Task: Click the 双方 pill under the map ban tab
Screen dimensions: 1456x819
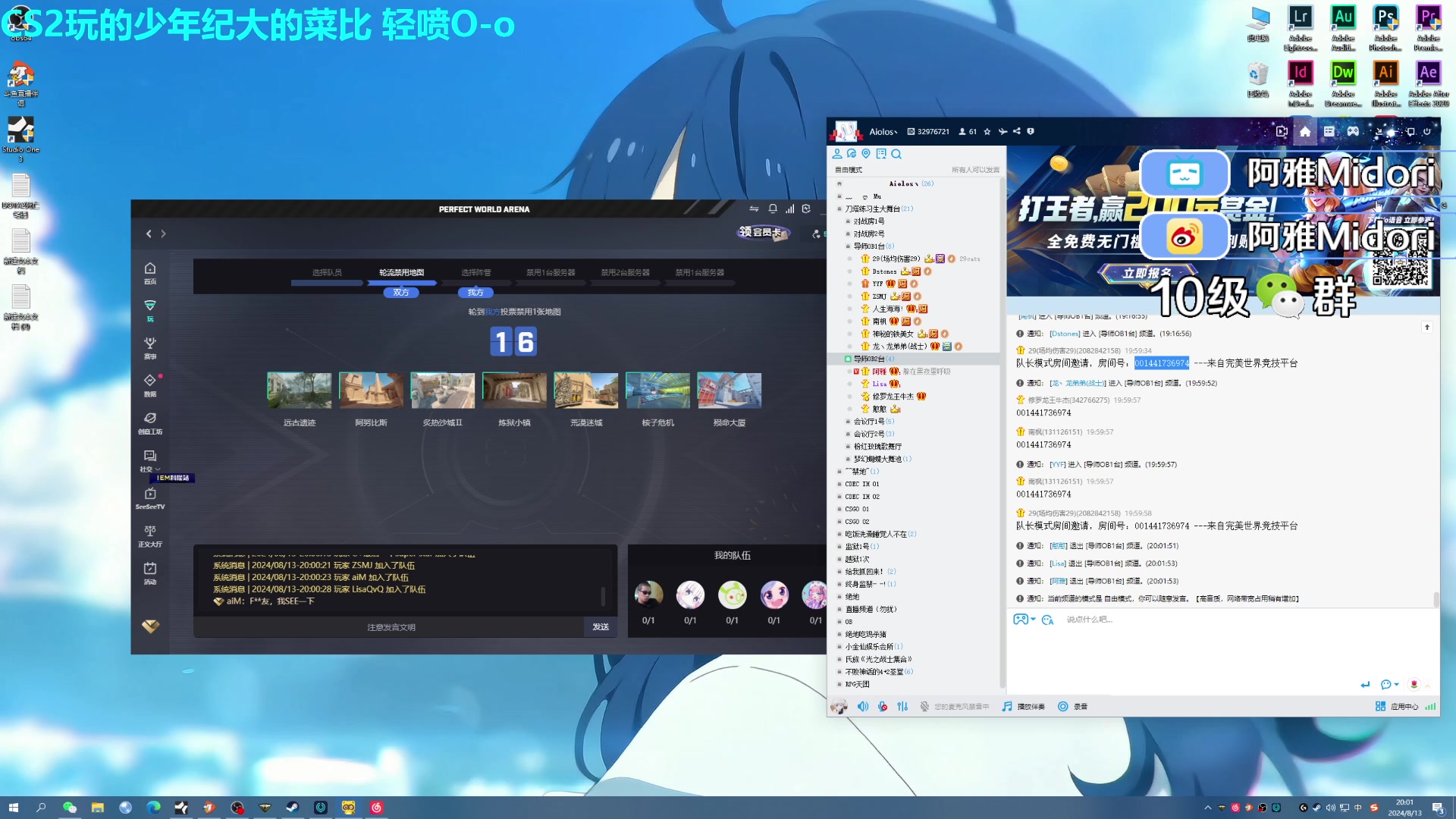Action: (401, 293)
